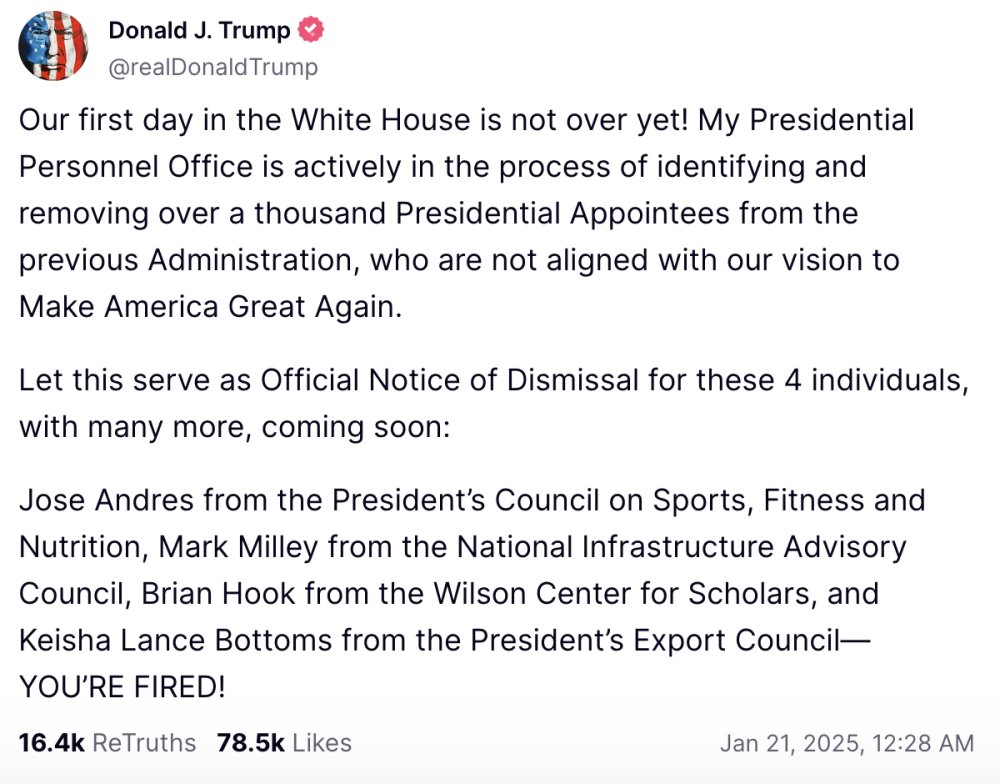Click the Likes label text

click(x=322, y=743)
